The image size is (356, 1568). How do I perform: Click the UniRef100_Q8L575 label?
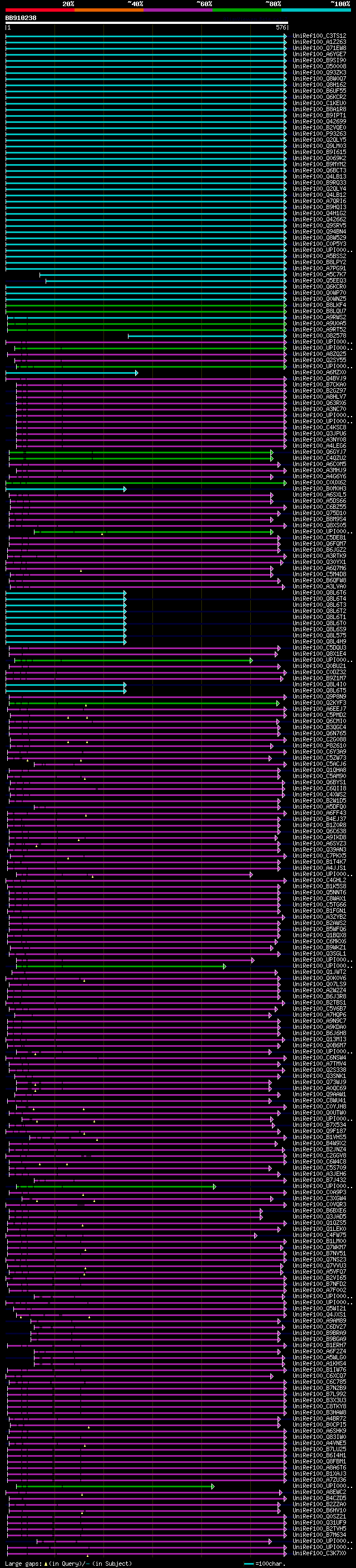coord(319,635)
